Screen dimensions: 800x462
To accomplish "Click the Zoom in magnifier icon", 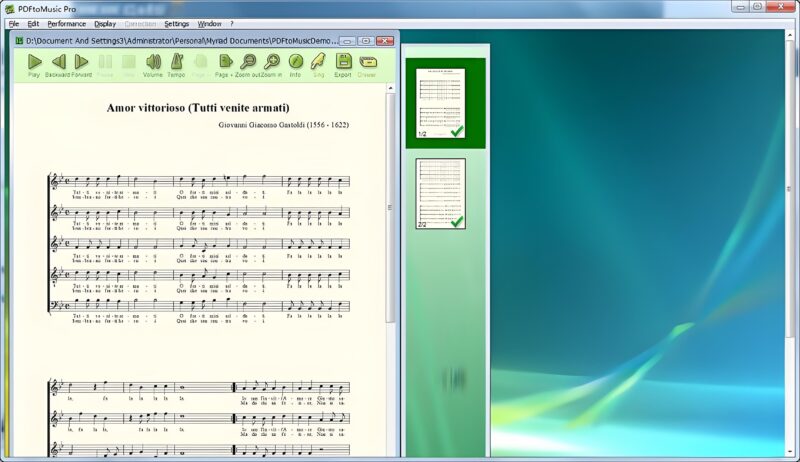I will click(271, 62).
